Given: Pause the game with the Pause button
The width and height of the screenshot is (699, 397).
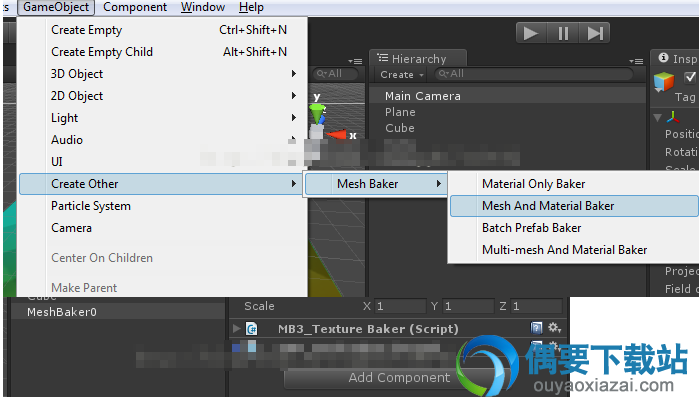Looking at the screenshot, I should pyautogui.click(x=563, y=33).
